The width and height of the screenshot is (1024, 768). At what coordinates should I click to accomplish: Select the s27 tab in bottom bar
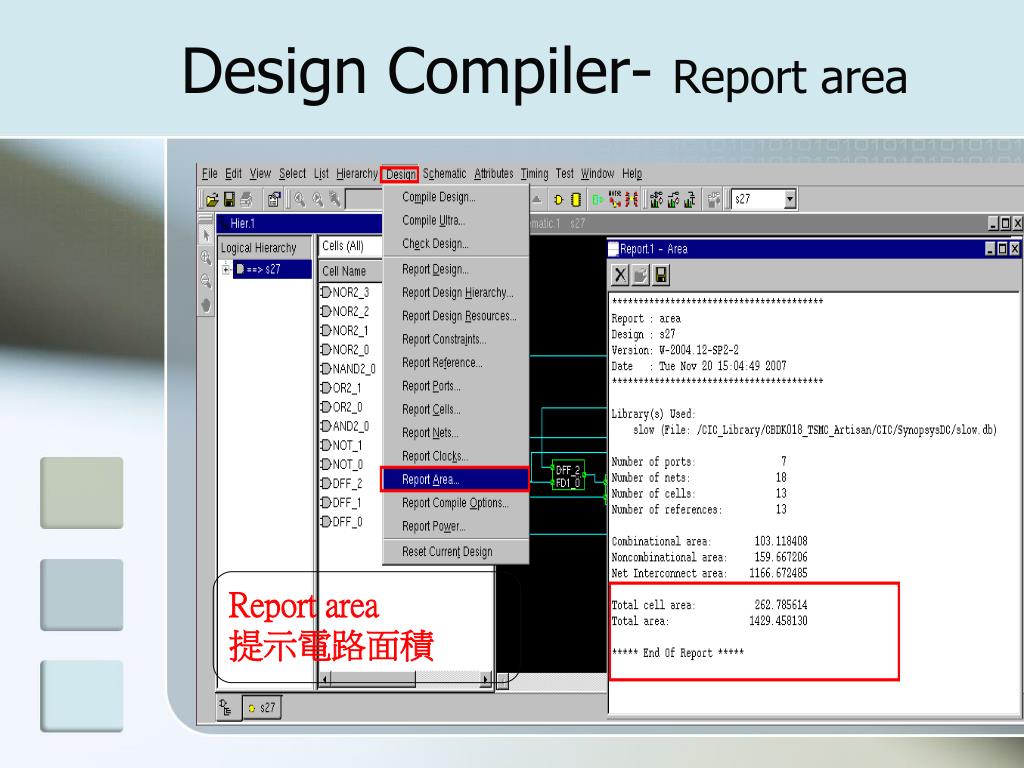[262, 707]
